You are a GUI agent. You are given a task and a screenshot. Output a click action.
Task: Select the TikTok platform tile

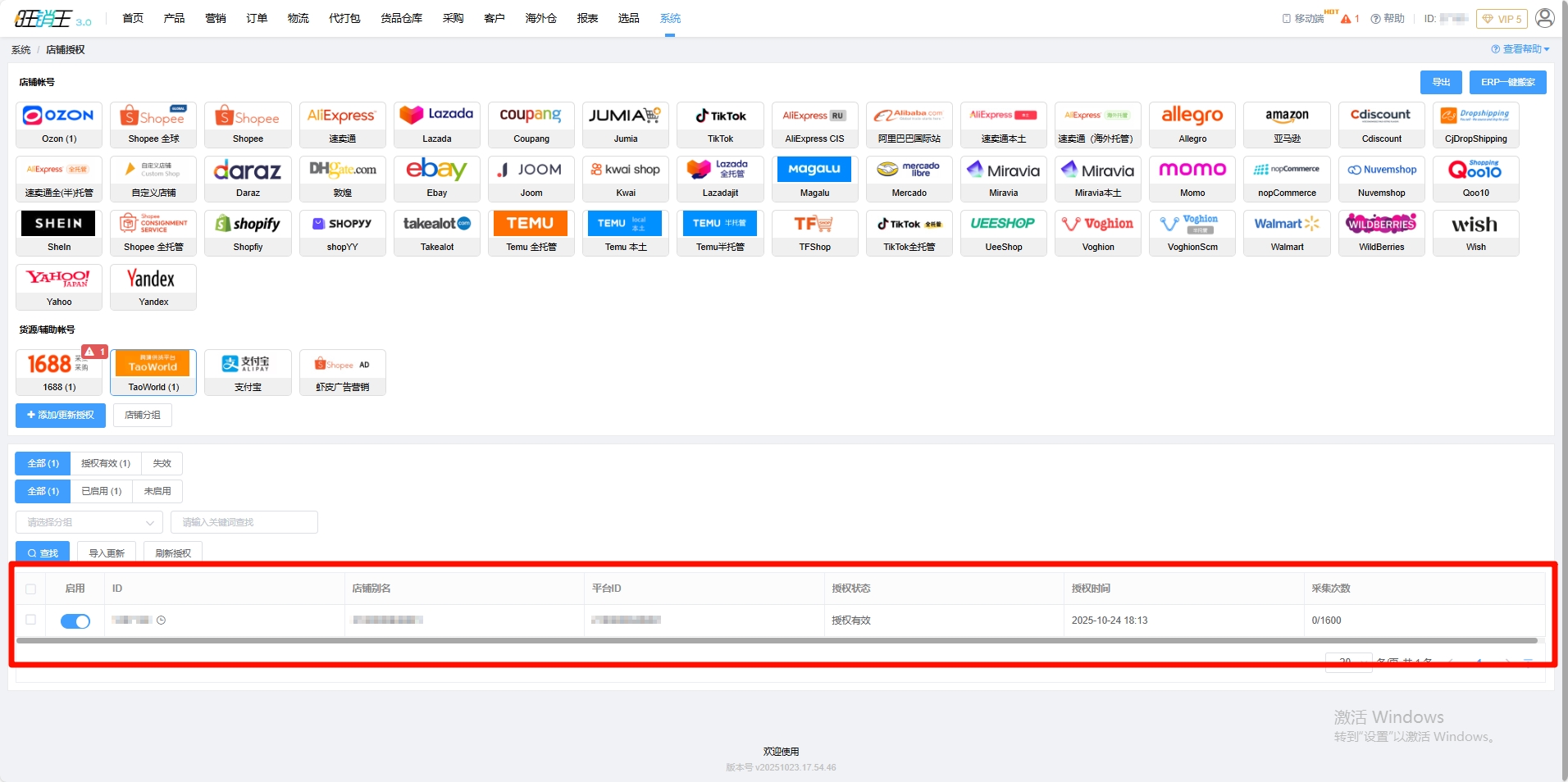tap(720, 125)
